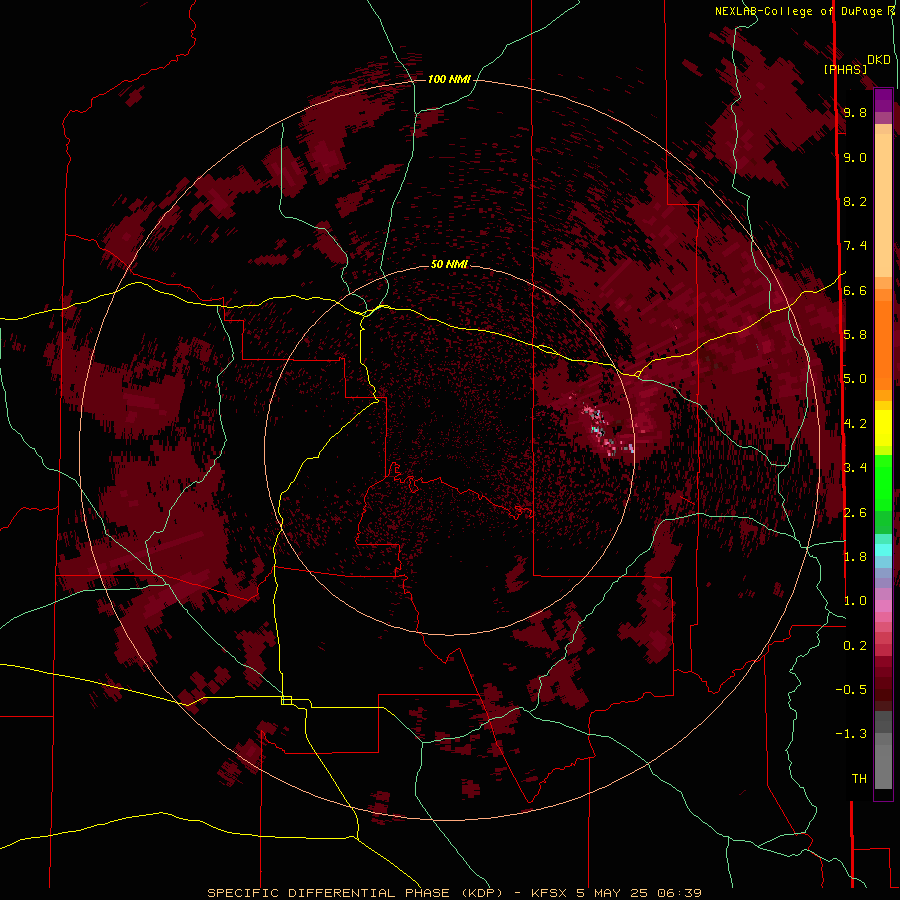Click the 4.2 scale value

(x=855, y=424)
